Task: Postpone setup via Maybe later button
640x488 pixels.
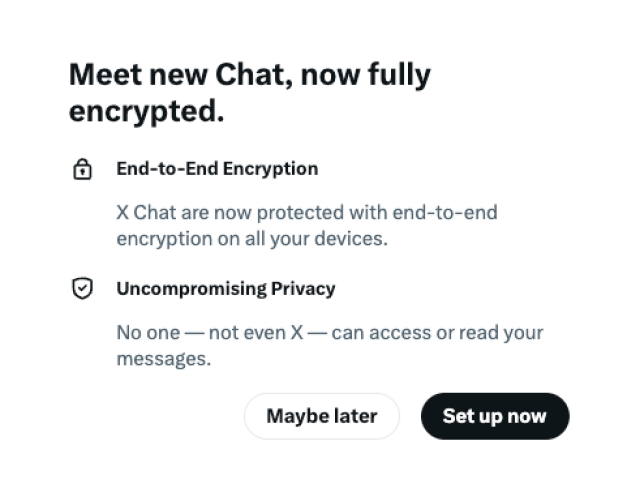Action: 321,416
